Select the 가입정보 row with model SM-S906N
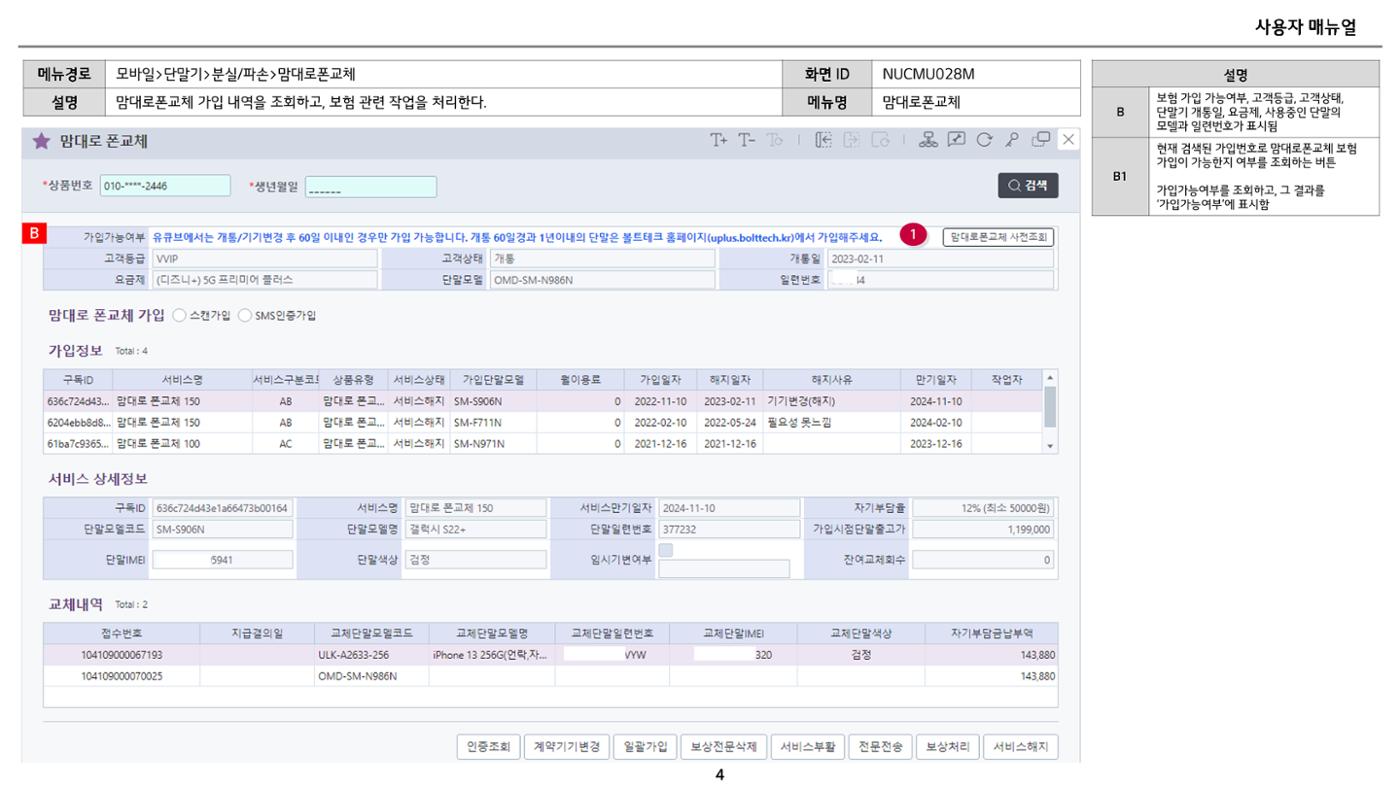Viewport: 1400px width, 788px height. (x=543, y=401)
